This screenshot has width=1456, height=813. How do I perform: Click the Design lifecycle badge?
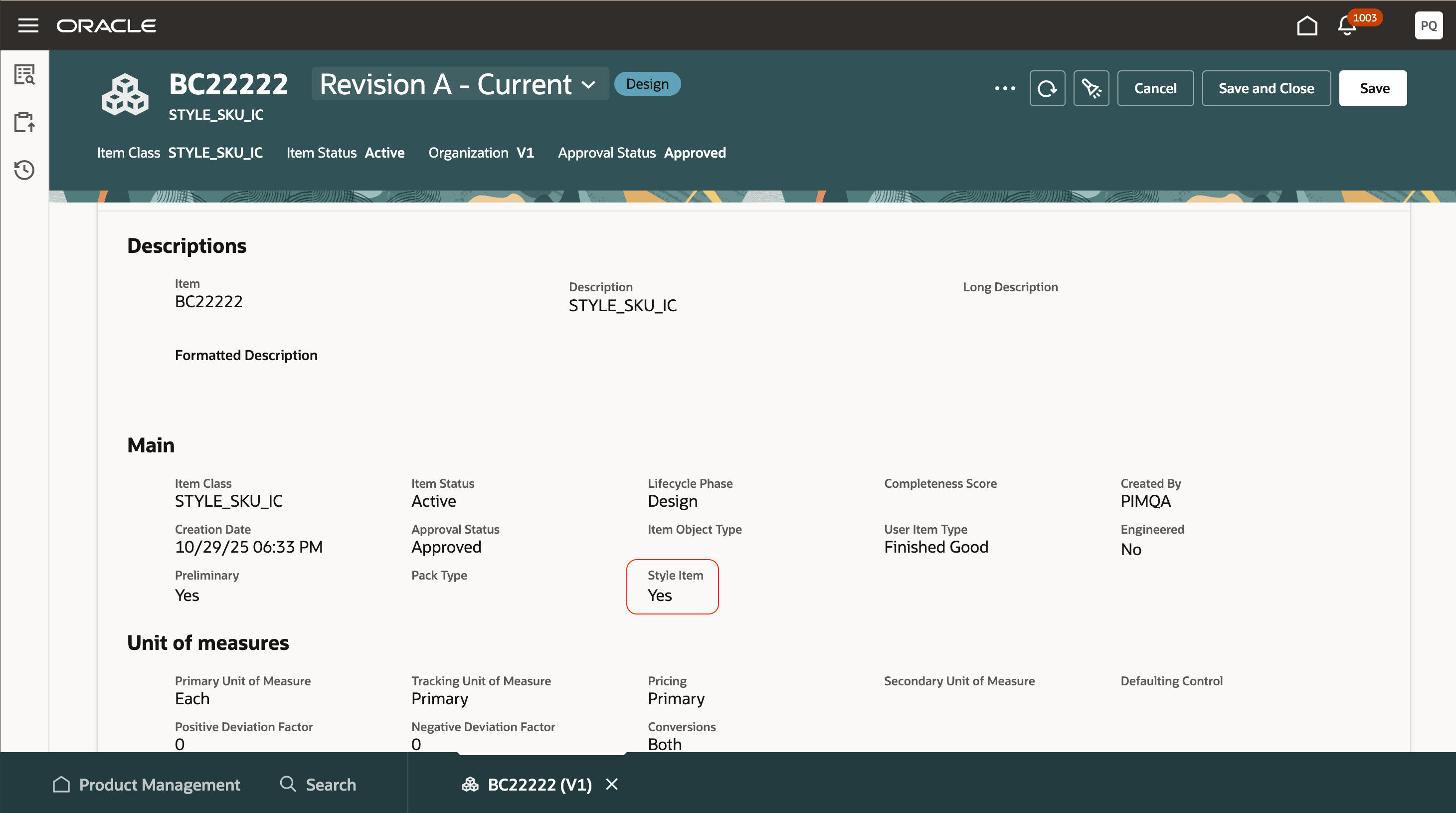click(647, 84)
